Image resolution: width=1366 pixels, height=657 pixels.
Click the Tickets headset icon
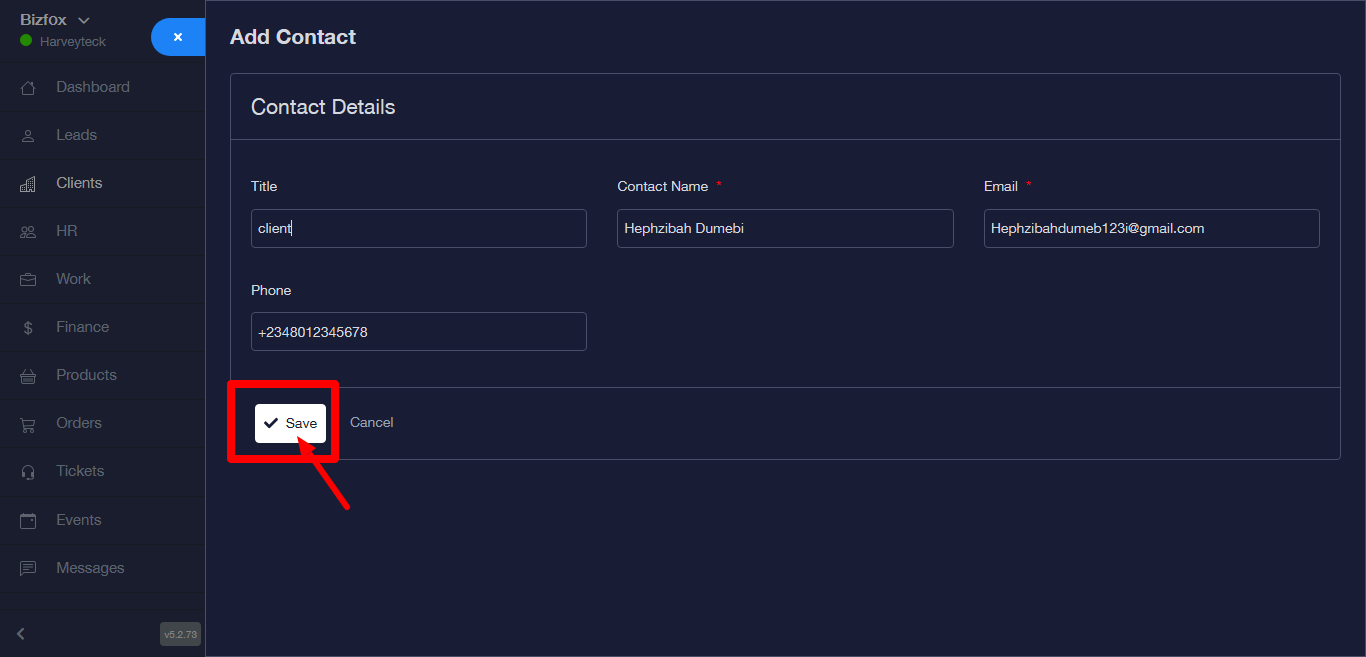(x=28, y=472)
